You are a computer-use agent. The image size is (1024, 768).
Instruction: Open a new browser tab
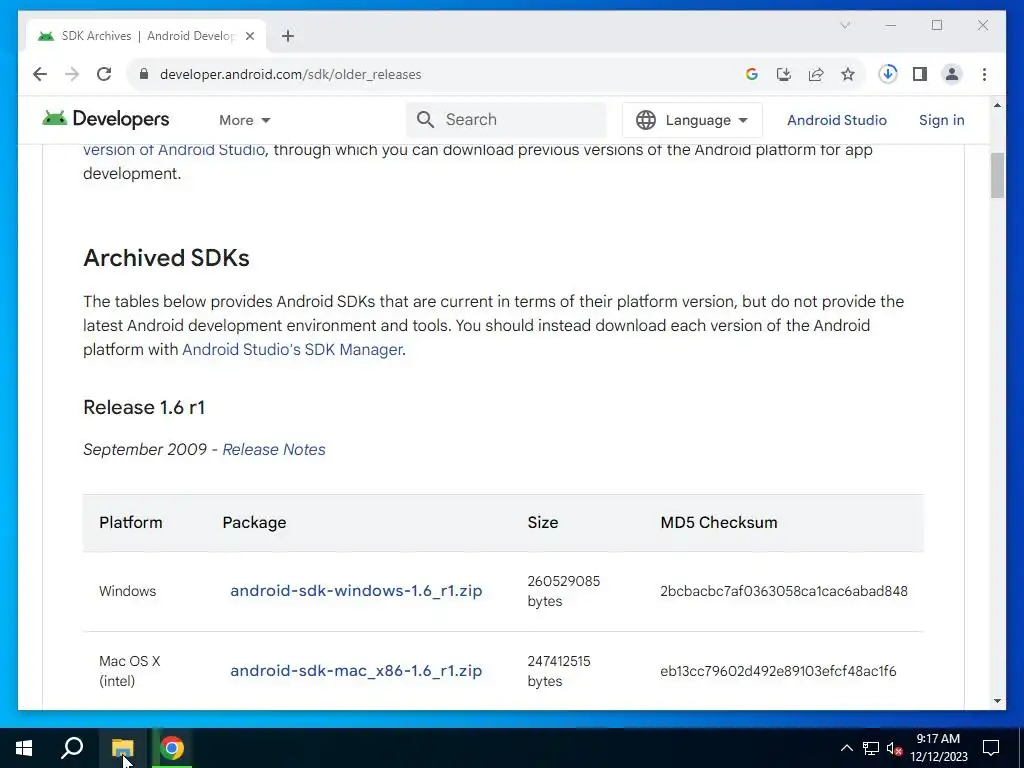click(x=288, y=36)
